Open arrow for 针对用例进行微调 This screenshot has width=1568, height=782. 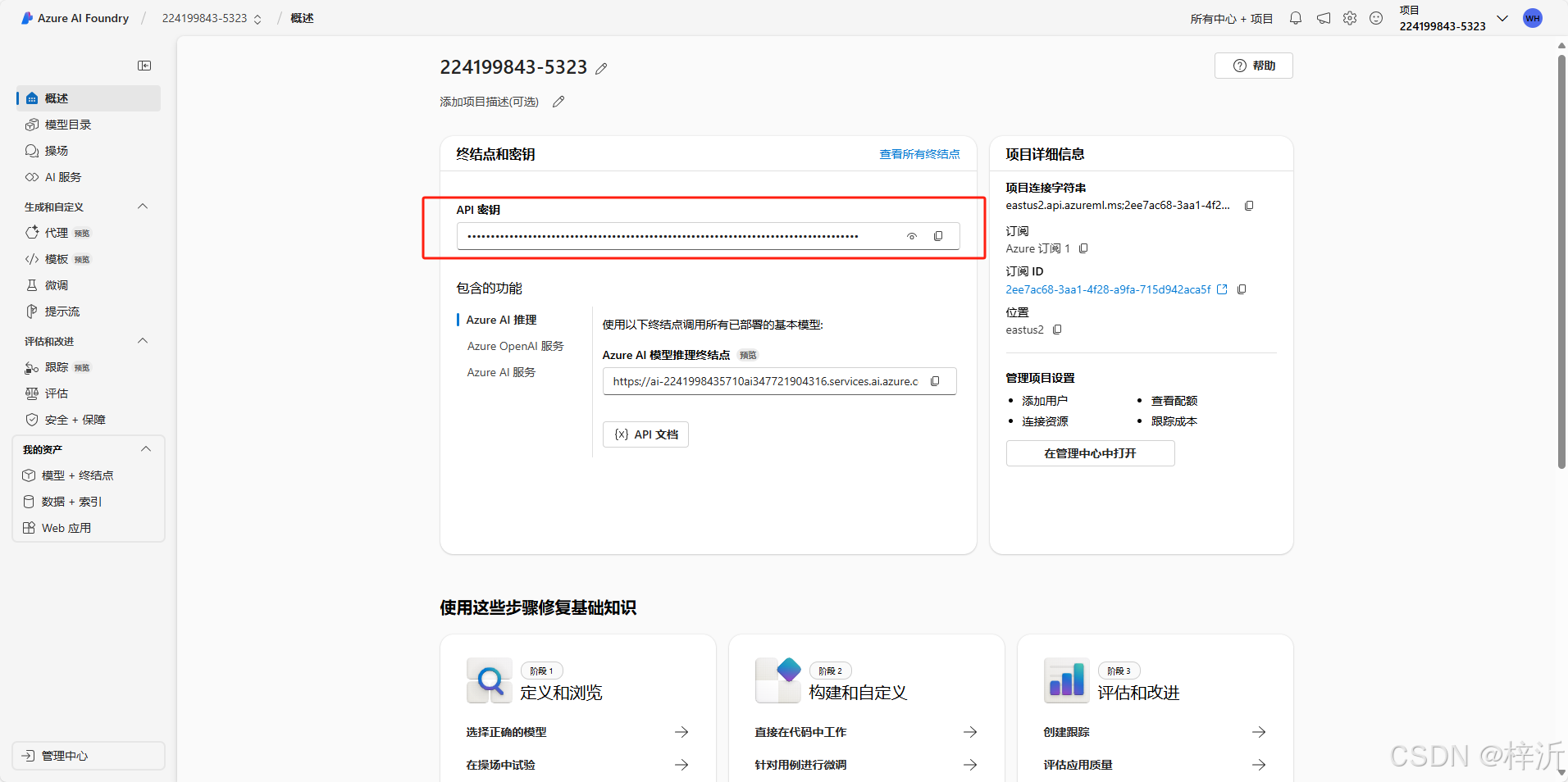970,765
